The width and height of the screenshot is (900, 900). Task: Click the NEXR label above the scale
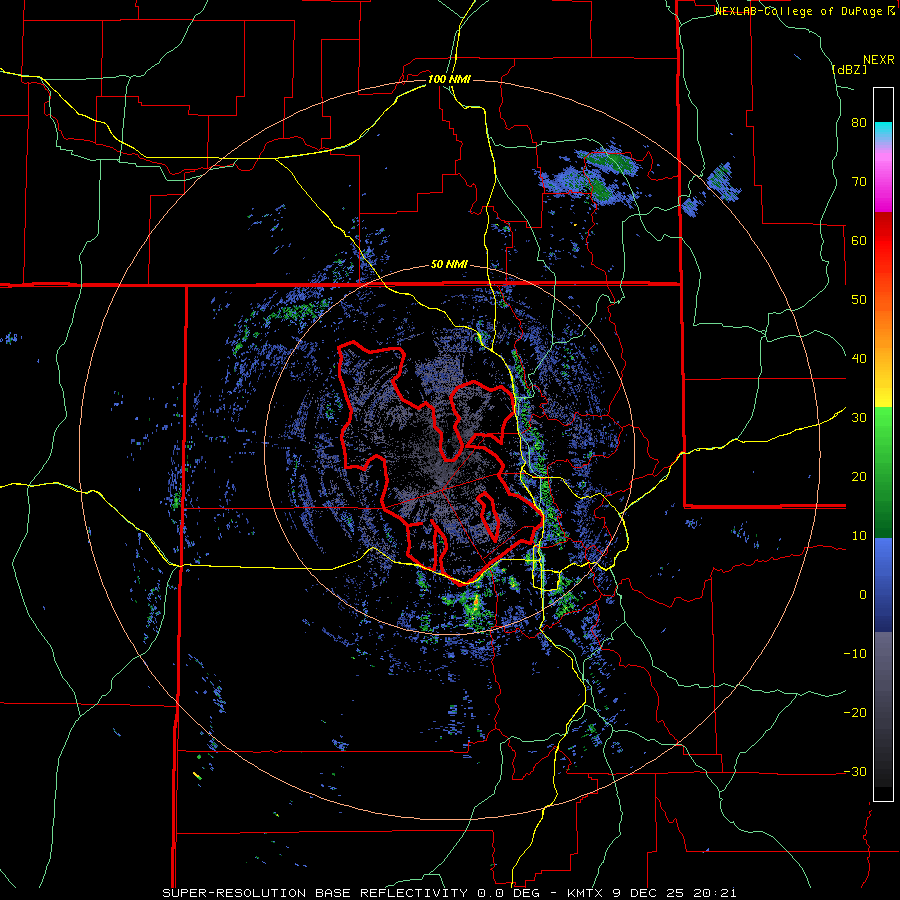pyautogui.click(x=878, y=60)
